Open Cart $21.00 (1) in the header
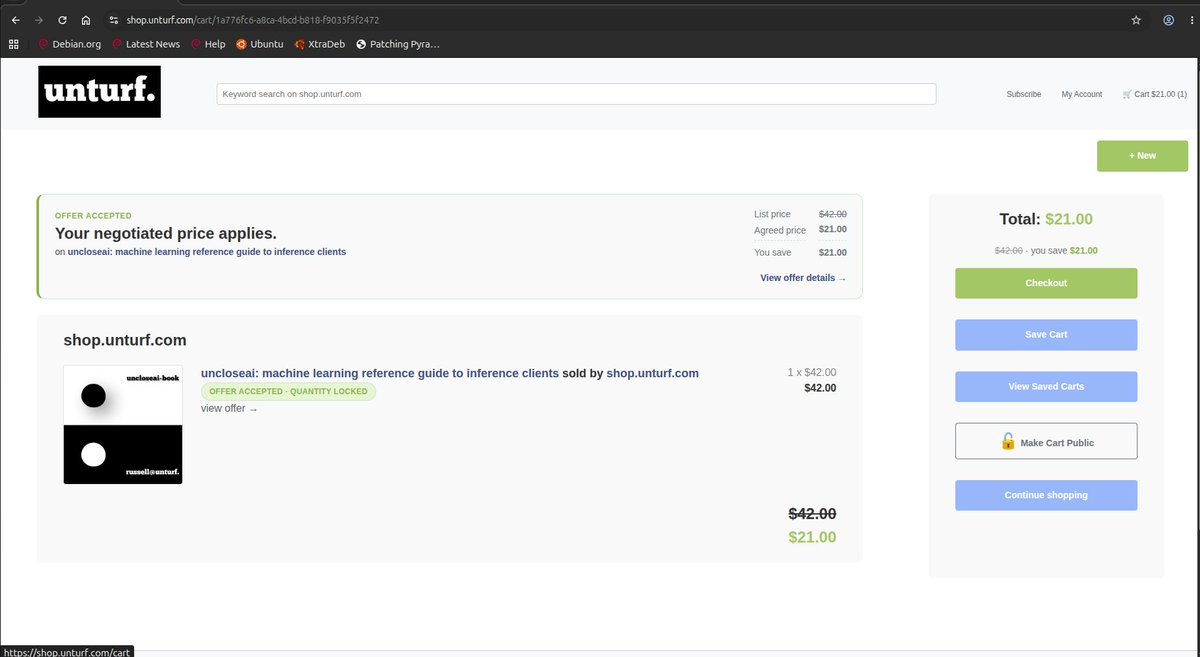The height and width of the screenshot is (657, 1200). [x=1155, y=94]
